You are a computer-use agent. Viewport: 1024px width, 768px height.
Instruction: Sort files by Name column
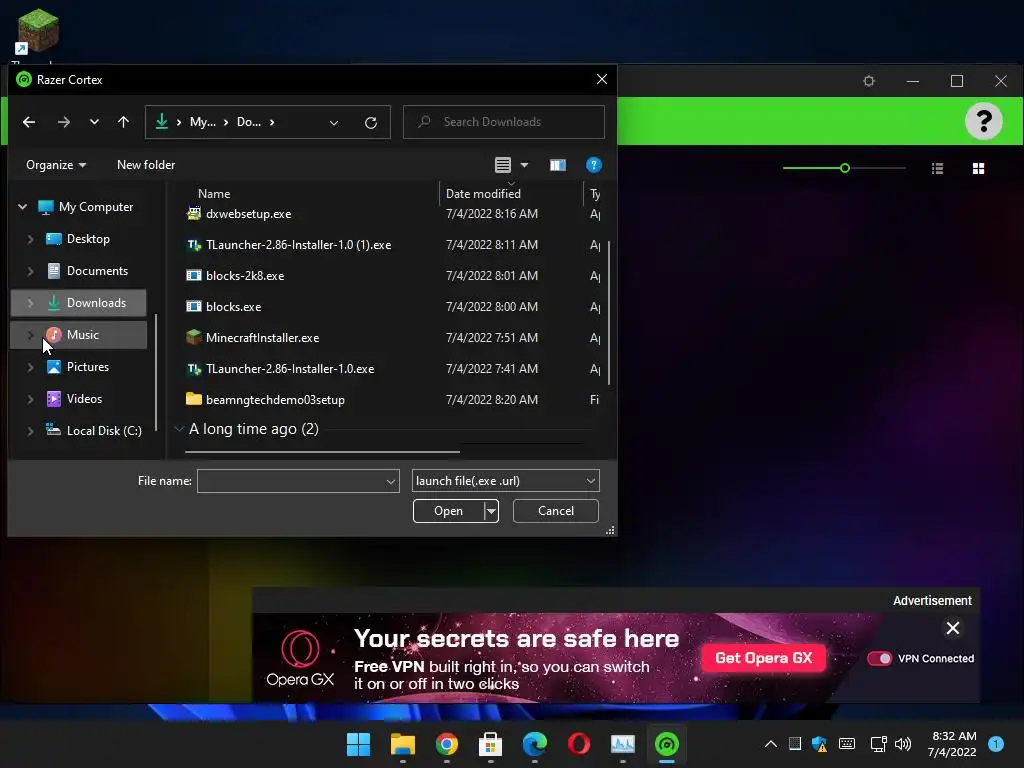click(x=214, y=194)
